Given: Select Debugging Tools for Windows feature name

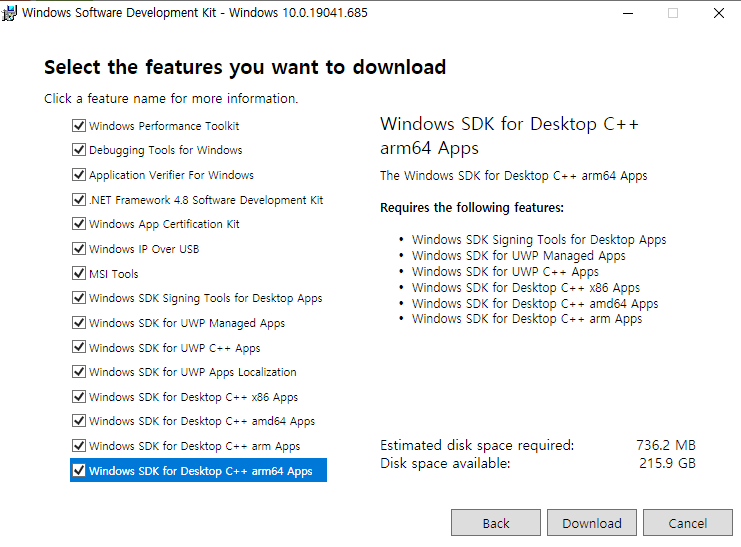Looking at the screenshot, I should [x=165, y=150].
